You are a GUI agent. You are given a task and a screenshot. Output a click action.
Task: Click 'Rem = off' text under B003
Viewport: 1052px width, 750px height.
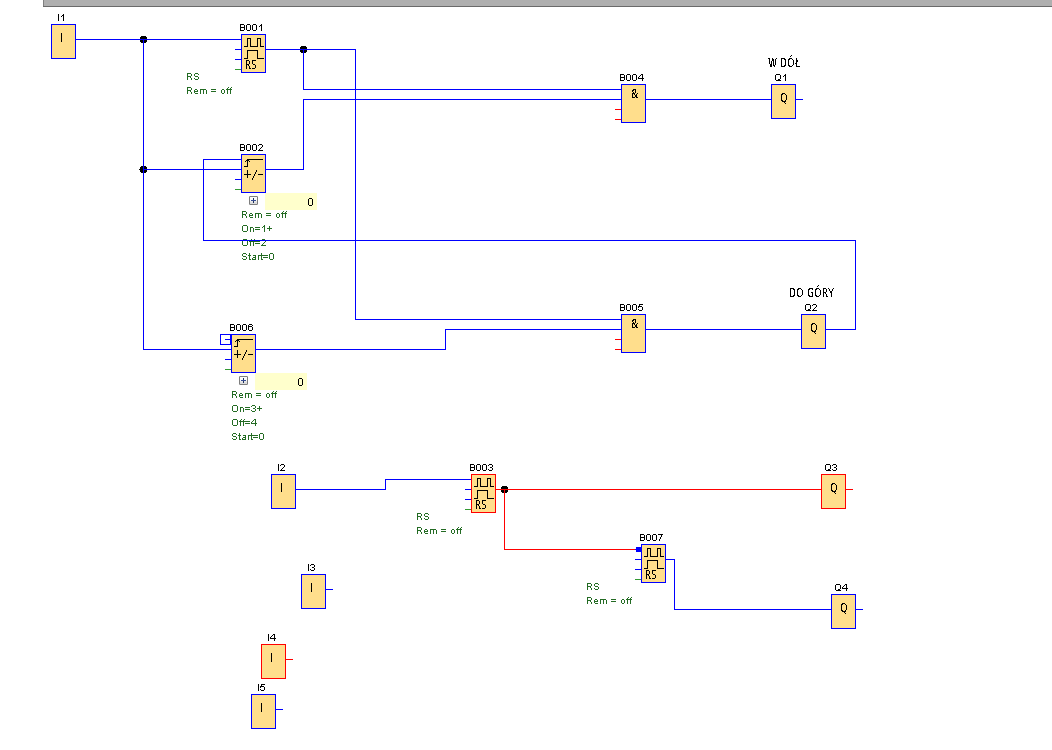pos(439,531)
